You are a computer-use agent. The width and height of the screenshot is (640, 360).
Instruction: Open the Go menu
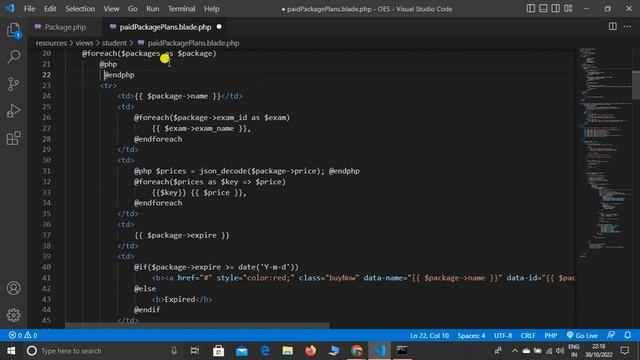click(133, 9)
